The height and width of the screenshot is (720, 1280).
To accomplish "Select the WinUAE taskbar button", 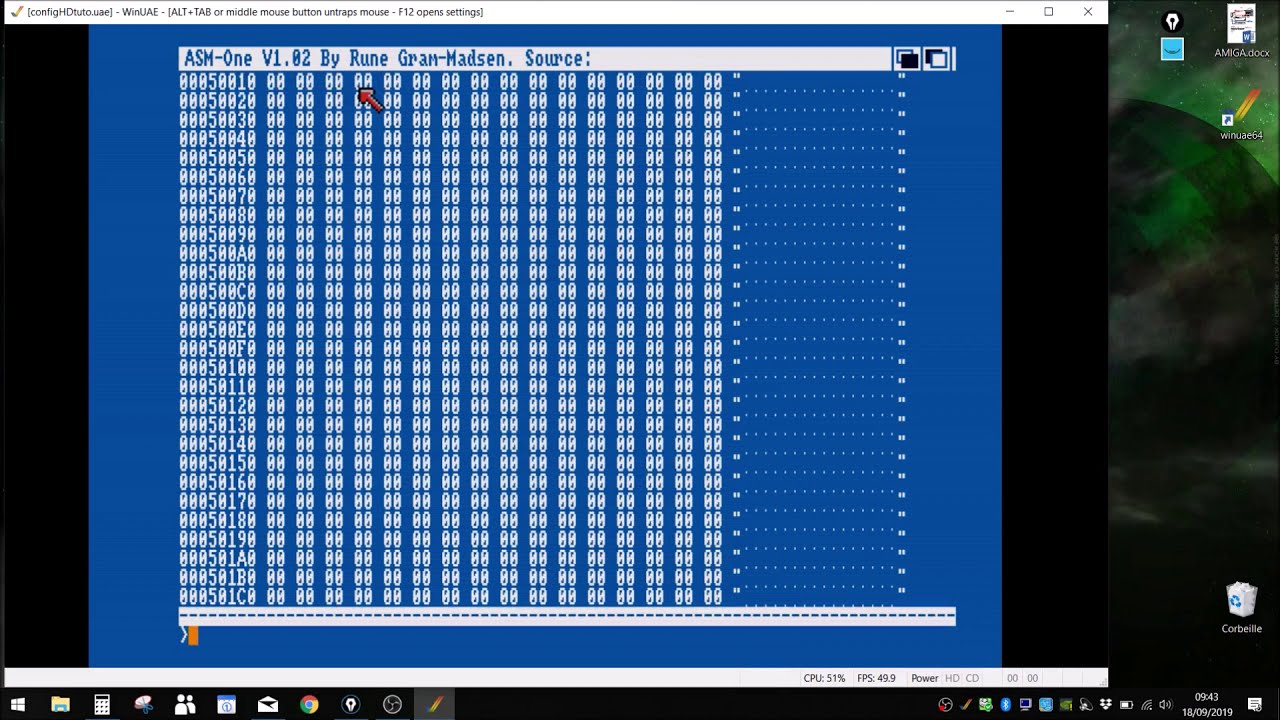I will 434,705.
